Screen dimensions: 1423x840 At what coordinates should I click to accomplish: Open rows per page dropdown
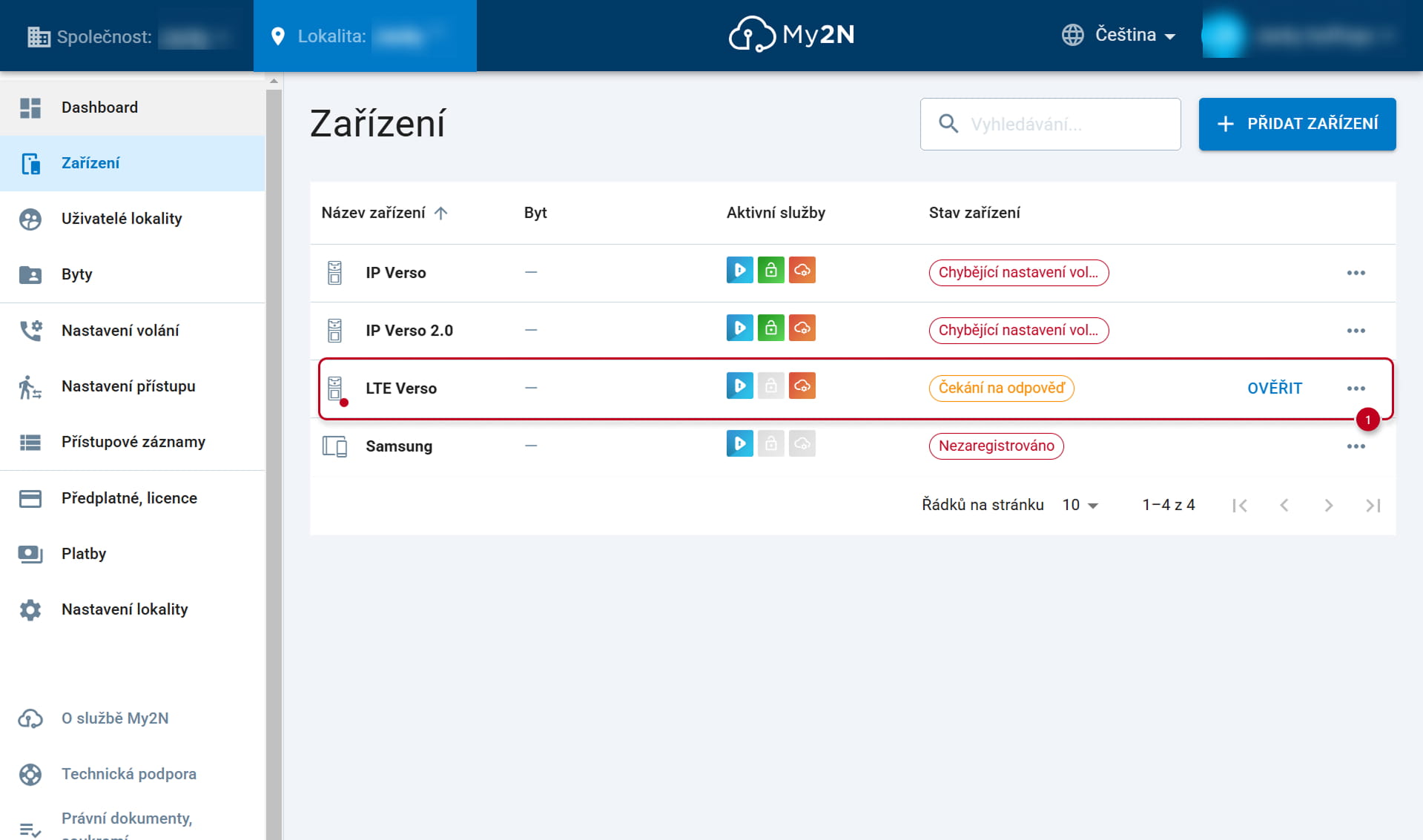click(1080, 505)
